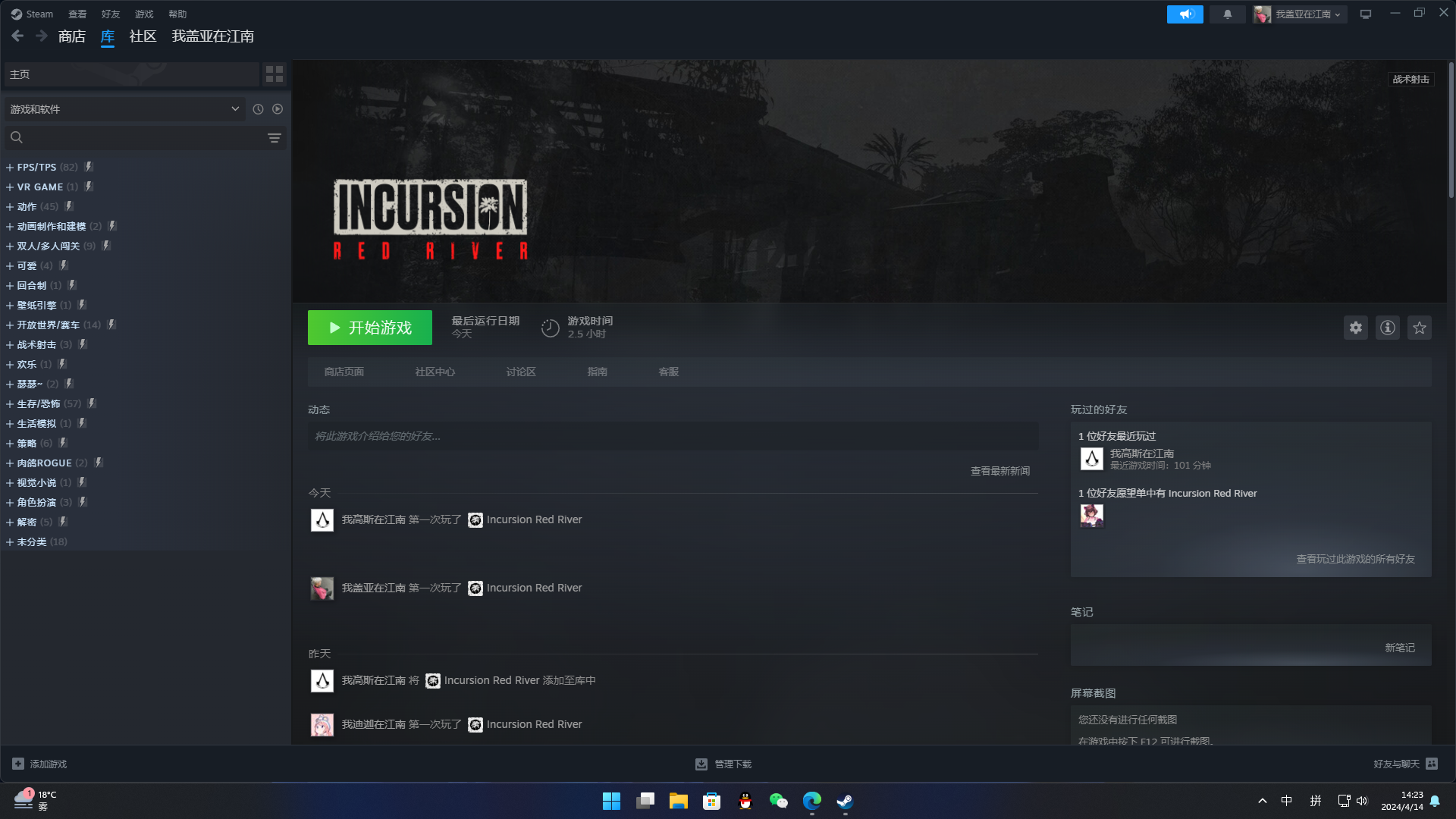Click the 战术射击 collection tag
The image size is (1456, 819).
click(x=1410, y=79)
